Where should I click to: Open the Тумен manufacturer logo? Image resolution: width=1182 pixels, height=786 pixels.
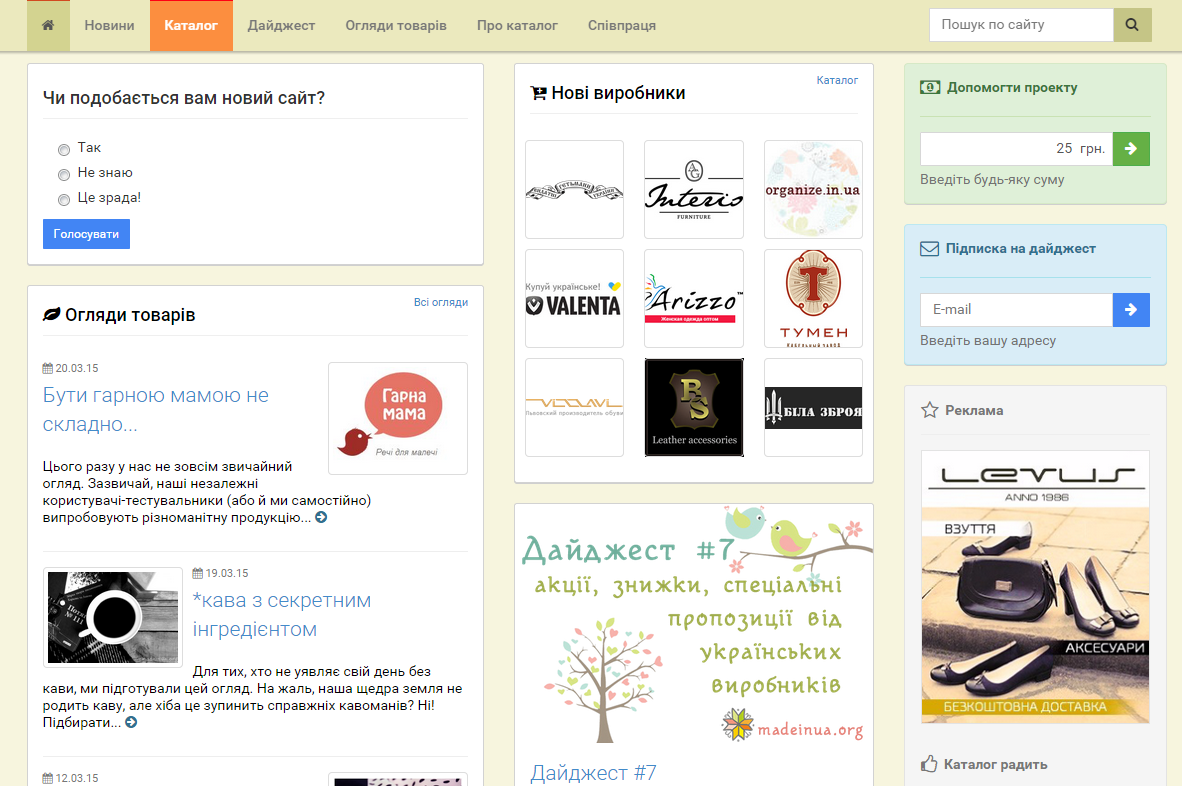[x=813, y=298]
